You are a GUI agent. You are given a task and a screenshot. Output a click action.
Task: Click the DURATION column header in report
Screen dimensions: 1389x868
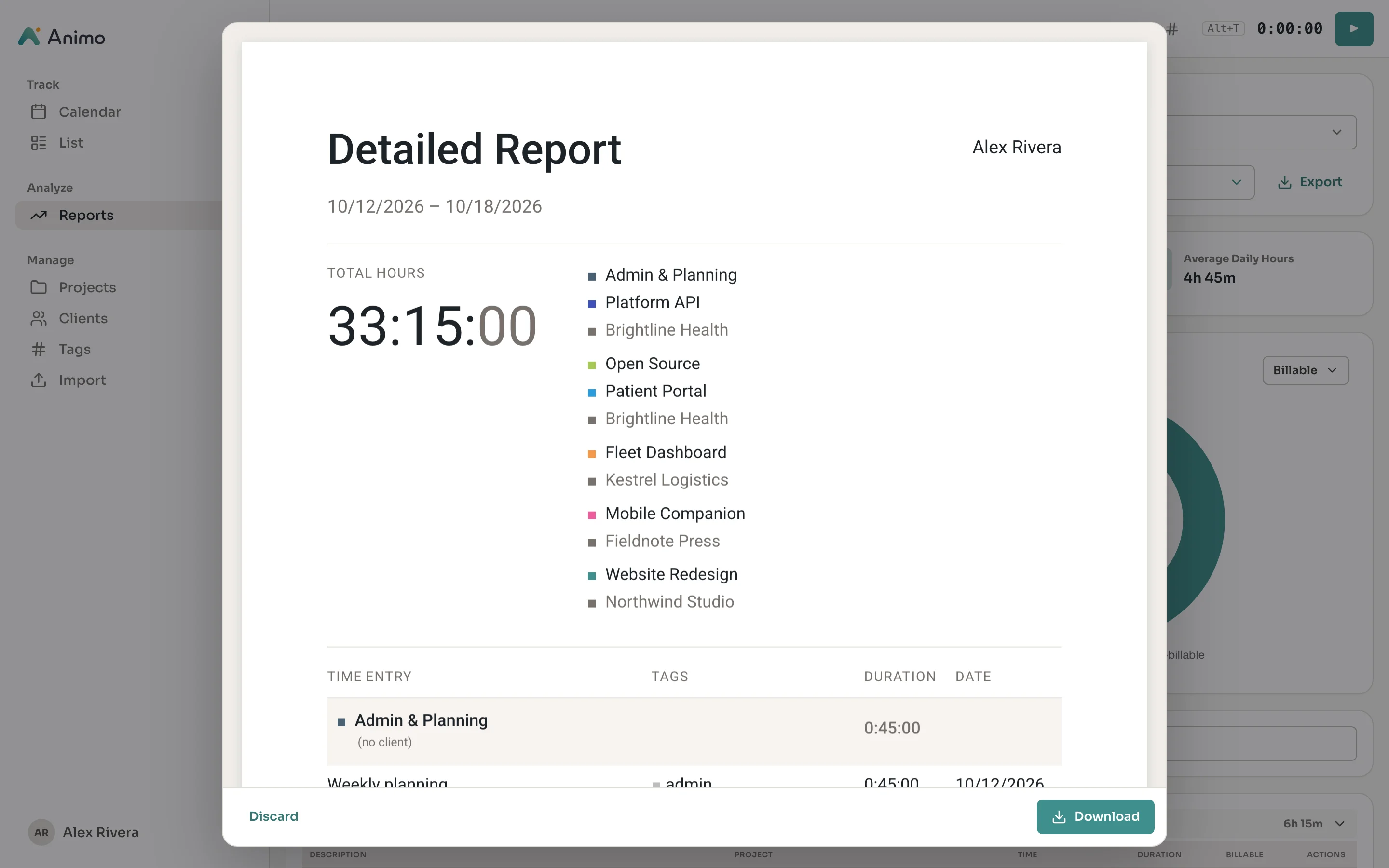[899, 676]
